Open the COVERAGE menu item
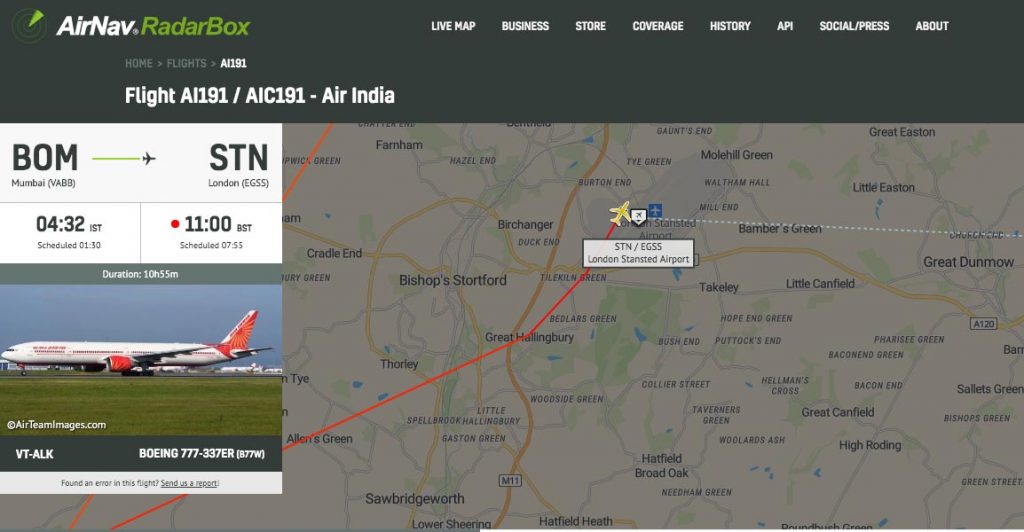The width and height of the screenshot is (1024, 532). [658, 26]
